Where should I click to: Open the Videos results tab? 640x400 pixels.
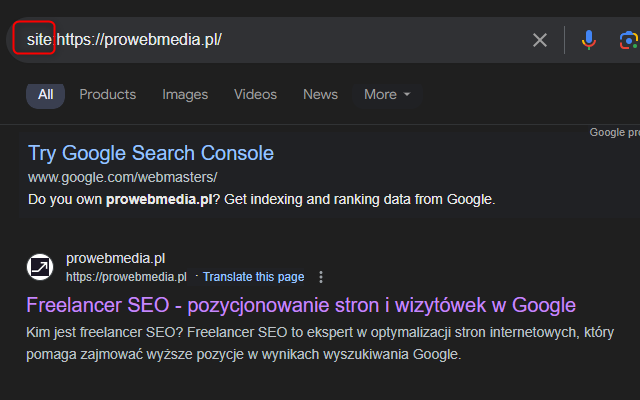(x=255, y=95)
